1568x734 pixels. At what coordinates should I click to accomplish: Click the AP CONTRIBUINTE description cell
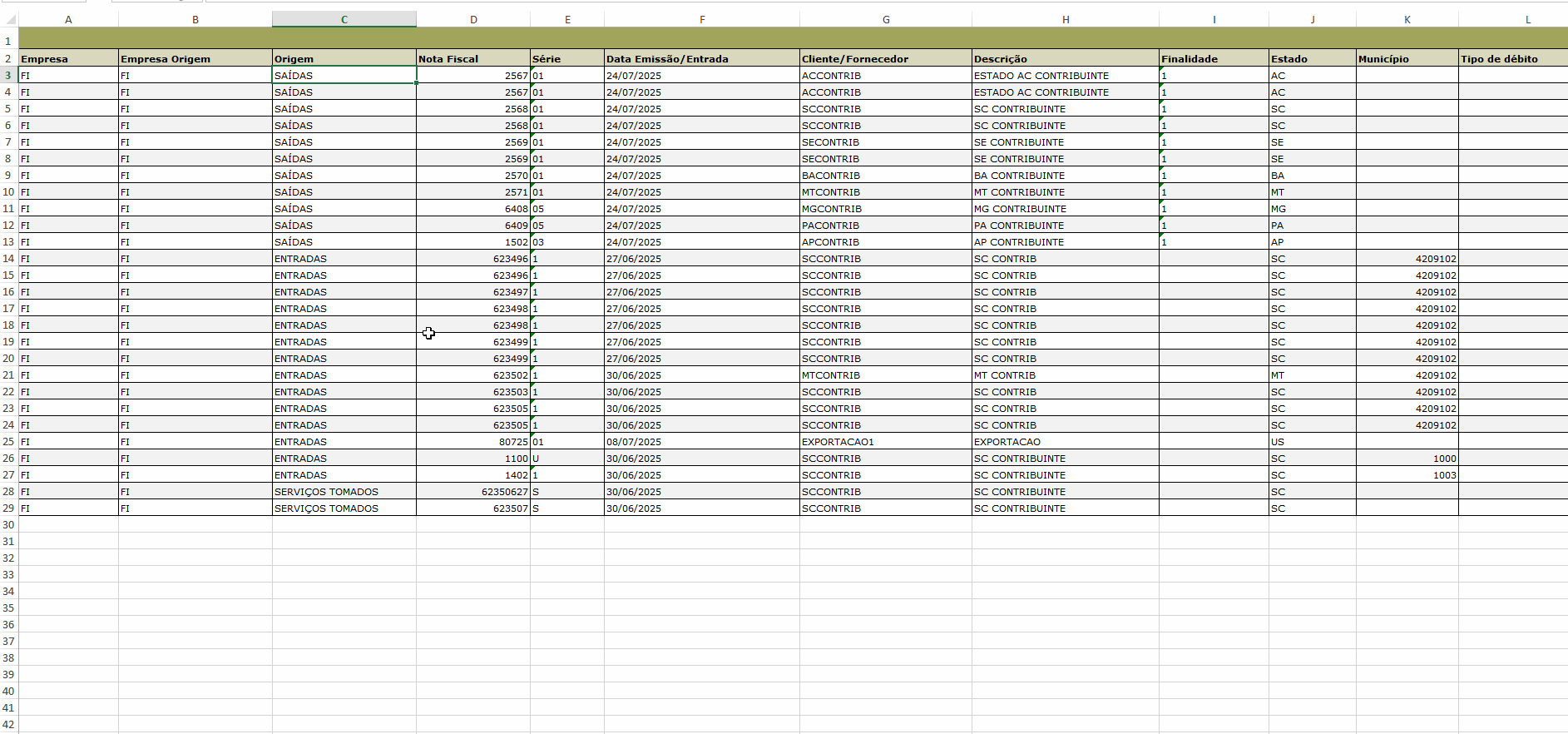1066,242
